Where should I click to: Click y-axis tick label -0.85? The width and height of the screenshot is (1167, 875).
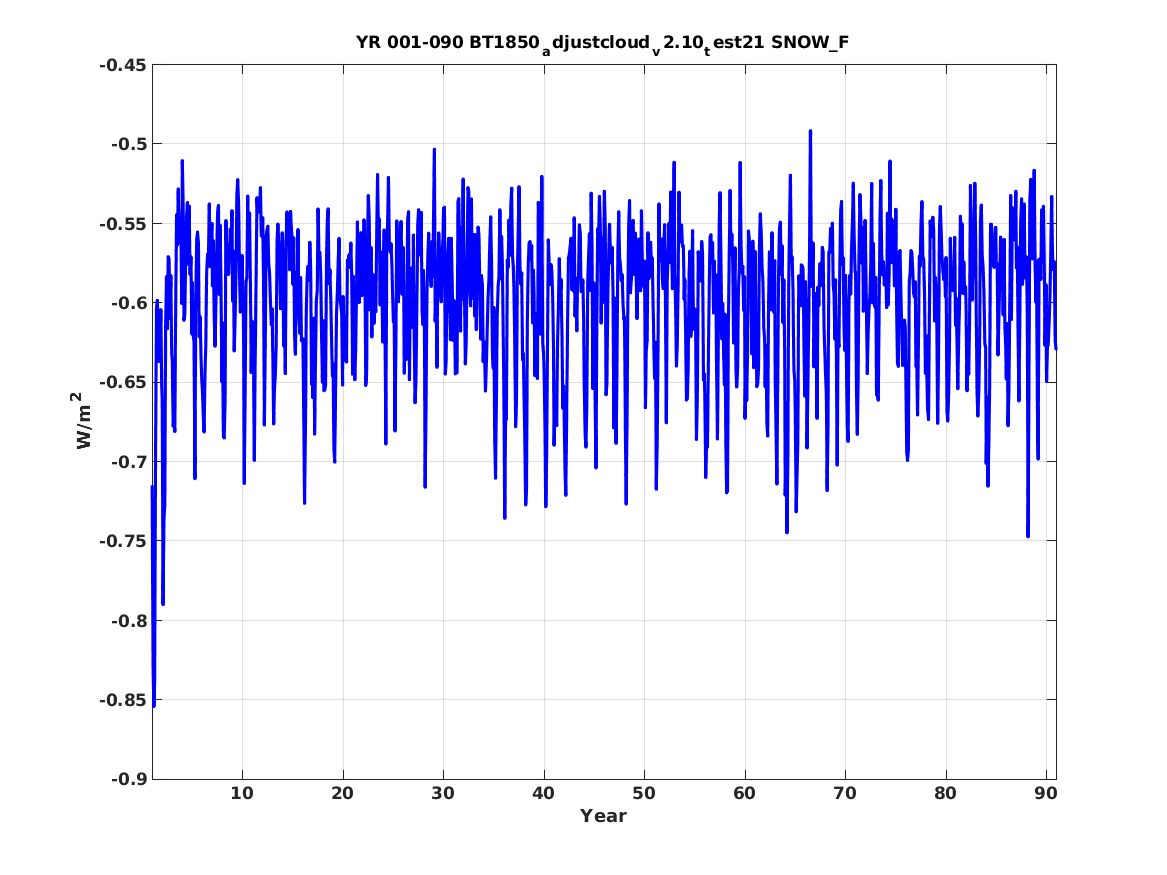pos(122,700)
